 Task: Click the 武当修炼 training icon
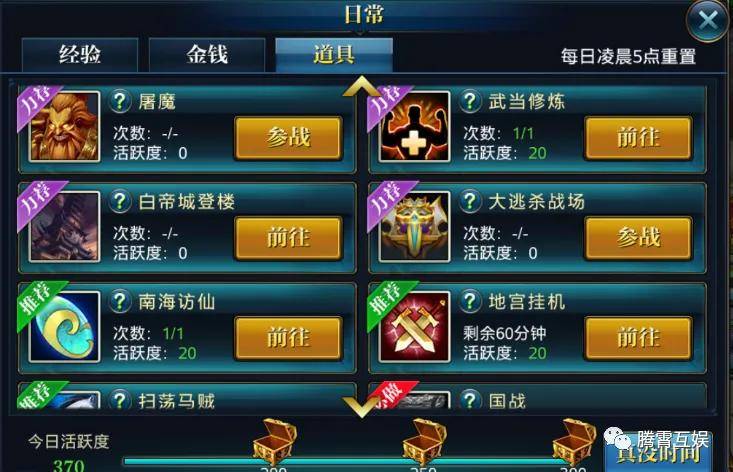pyautogui.click(x=414, y=127)
